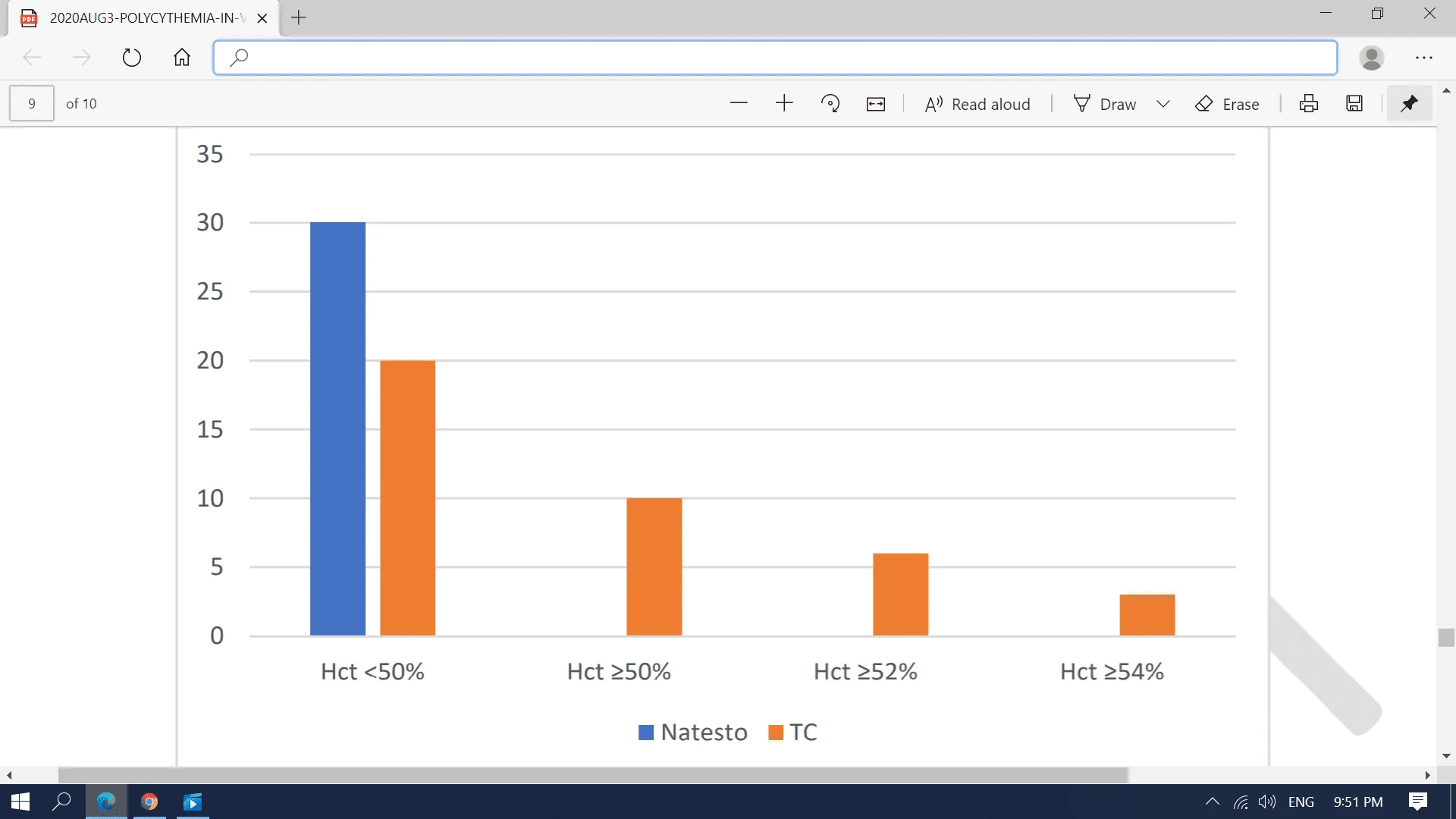Click the ENG language indicator
Viewport: 1456px width, 819px height.
click(x=1301, y=802)
